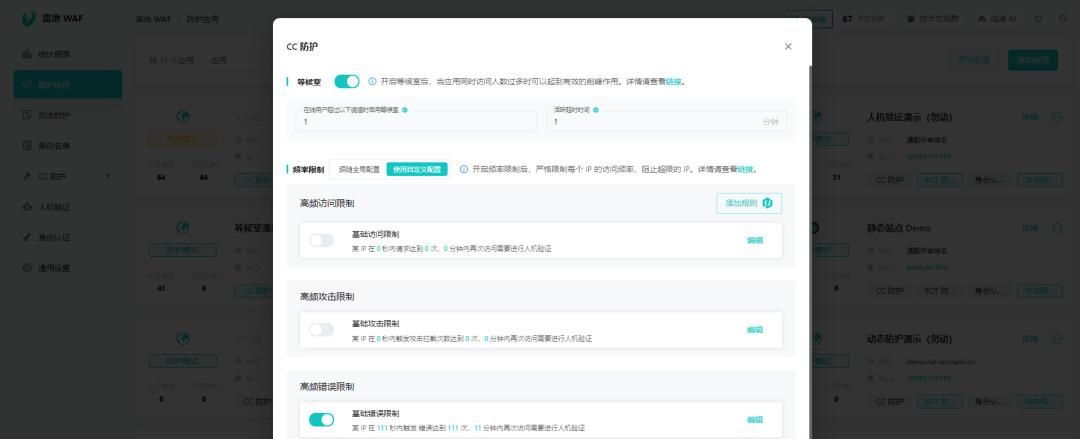Click the 高频错误限制 heading
Screen dimensions: 1080x439
tap(326, 387)
